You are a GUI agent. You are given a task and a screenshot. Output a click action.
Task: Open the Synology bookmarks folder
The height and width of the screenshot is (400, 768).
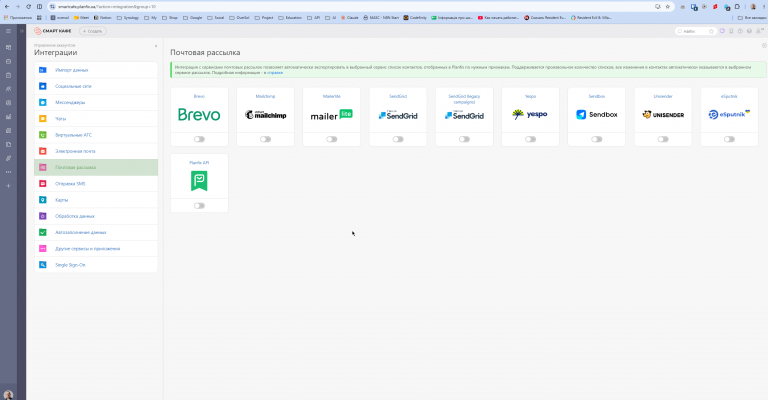pyautogui.click(x=128, y=18)
